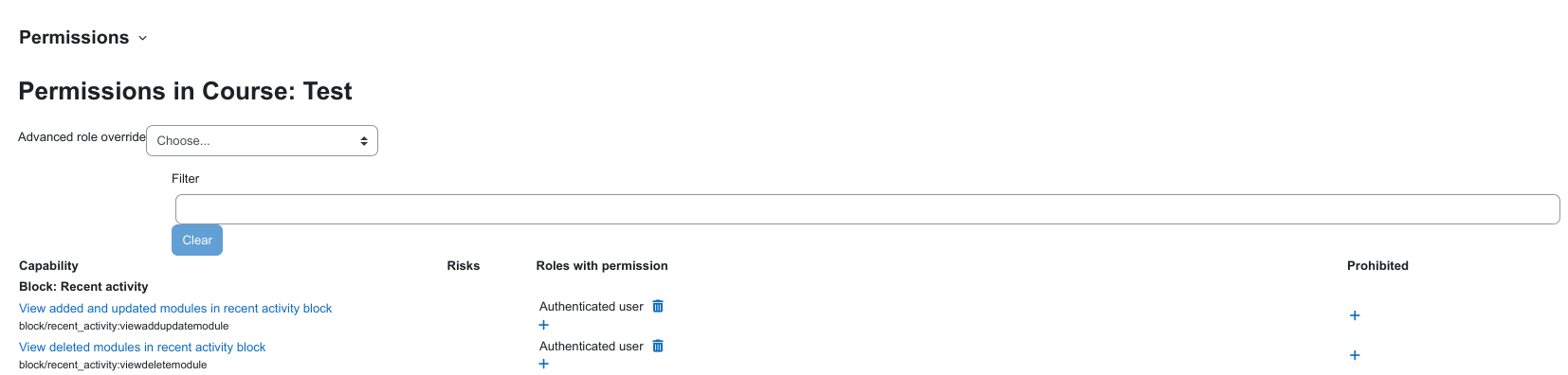Click 'Permissions in Course: Test' page heading
The image size is (1568, 375).
[185, 91]
